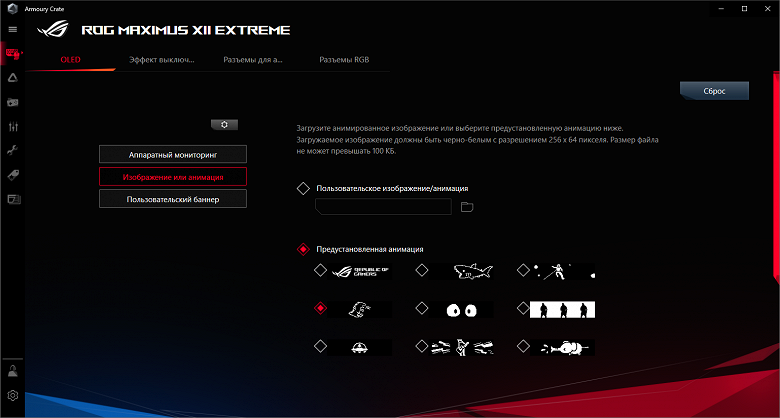This screenshot has height=418, width=780.
Task: Open the hamburger menu in the sidebar
Action: click(13, 30)
